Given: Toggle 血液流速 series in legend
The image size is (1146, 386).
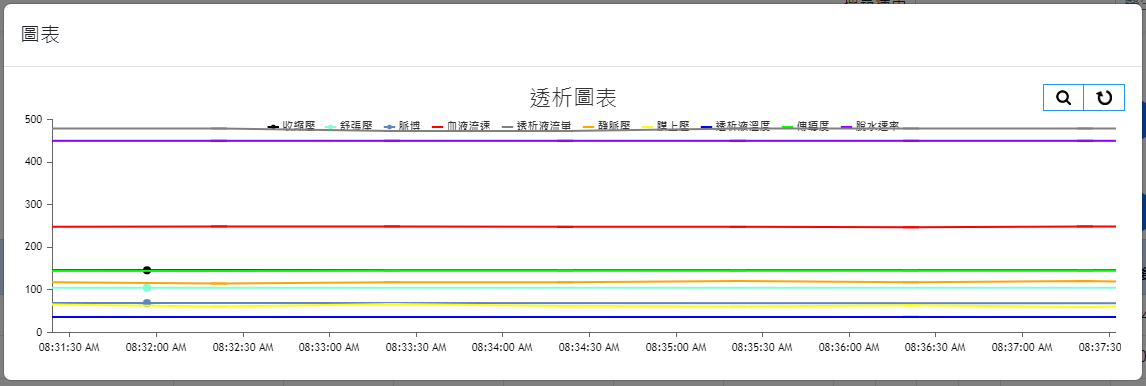Looking at the screenshot, I should coord(461,126).
